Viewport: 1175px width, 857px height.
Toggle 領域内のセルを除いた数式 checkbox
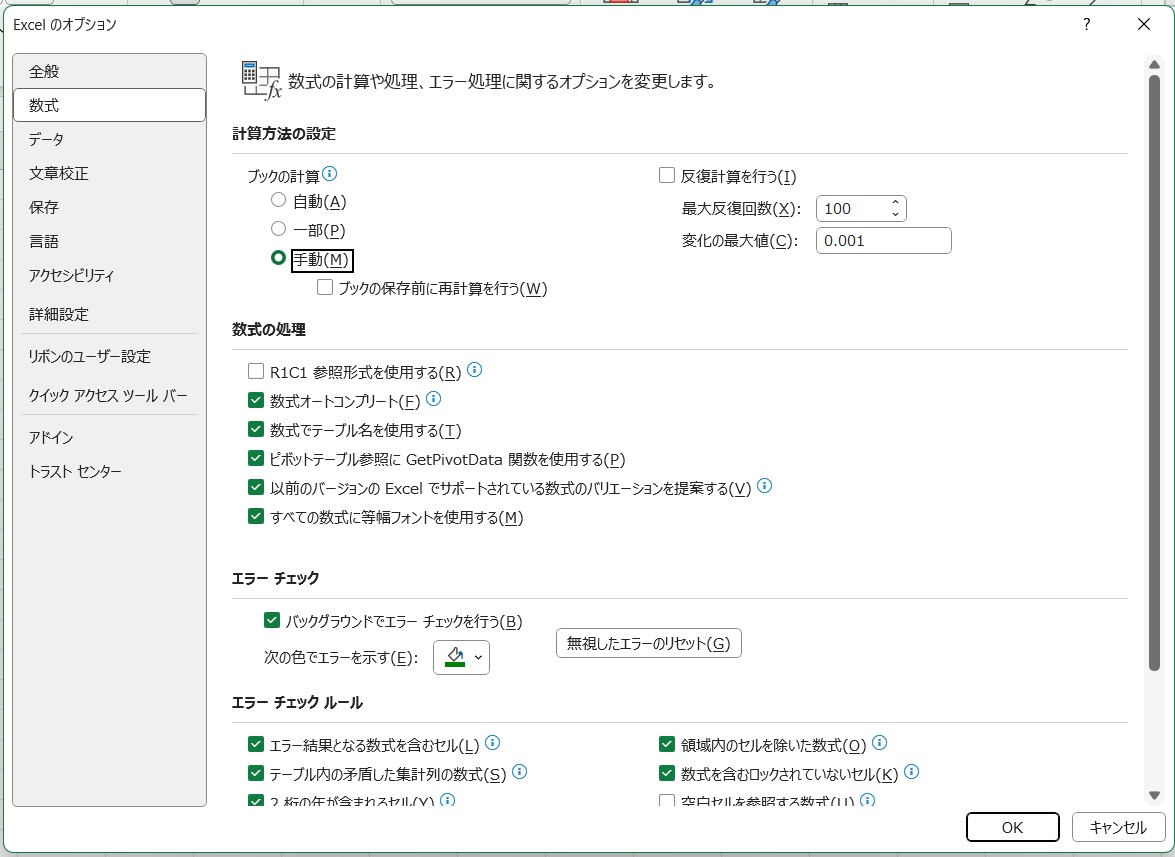667,744
